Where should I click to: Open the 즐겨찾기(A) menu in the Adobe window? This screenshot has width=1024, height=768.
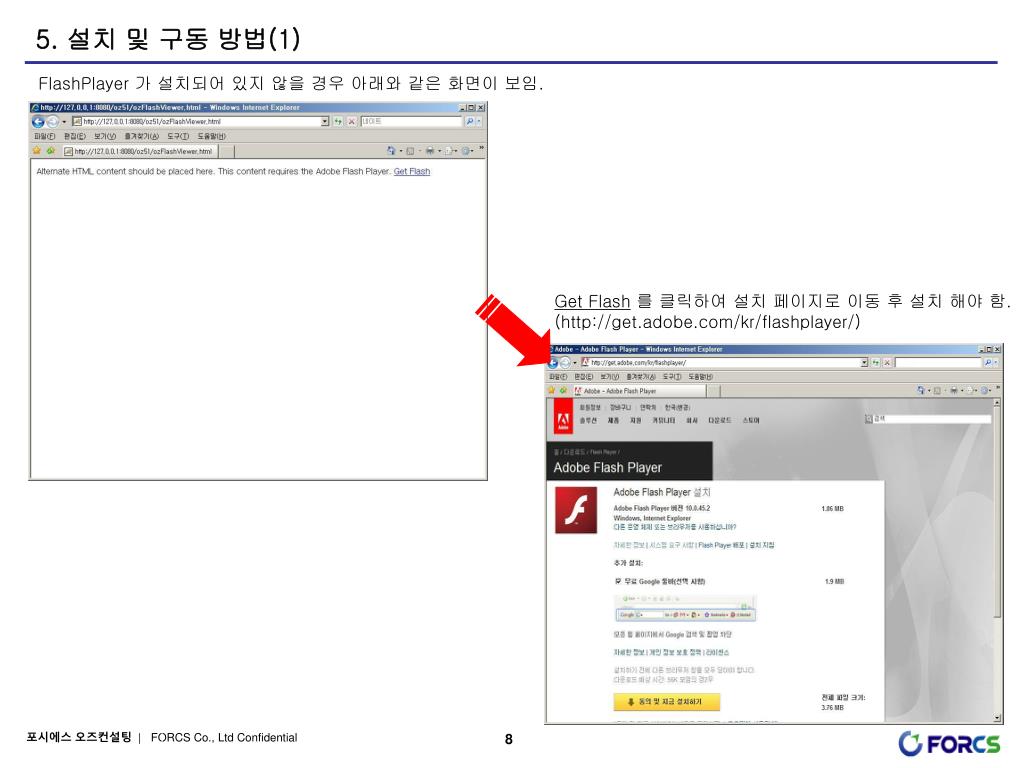click(x=642, y=377)
